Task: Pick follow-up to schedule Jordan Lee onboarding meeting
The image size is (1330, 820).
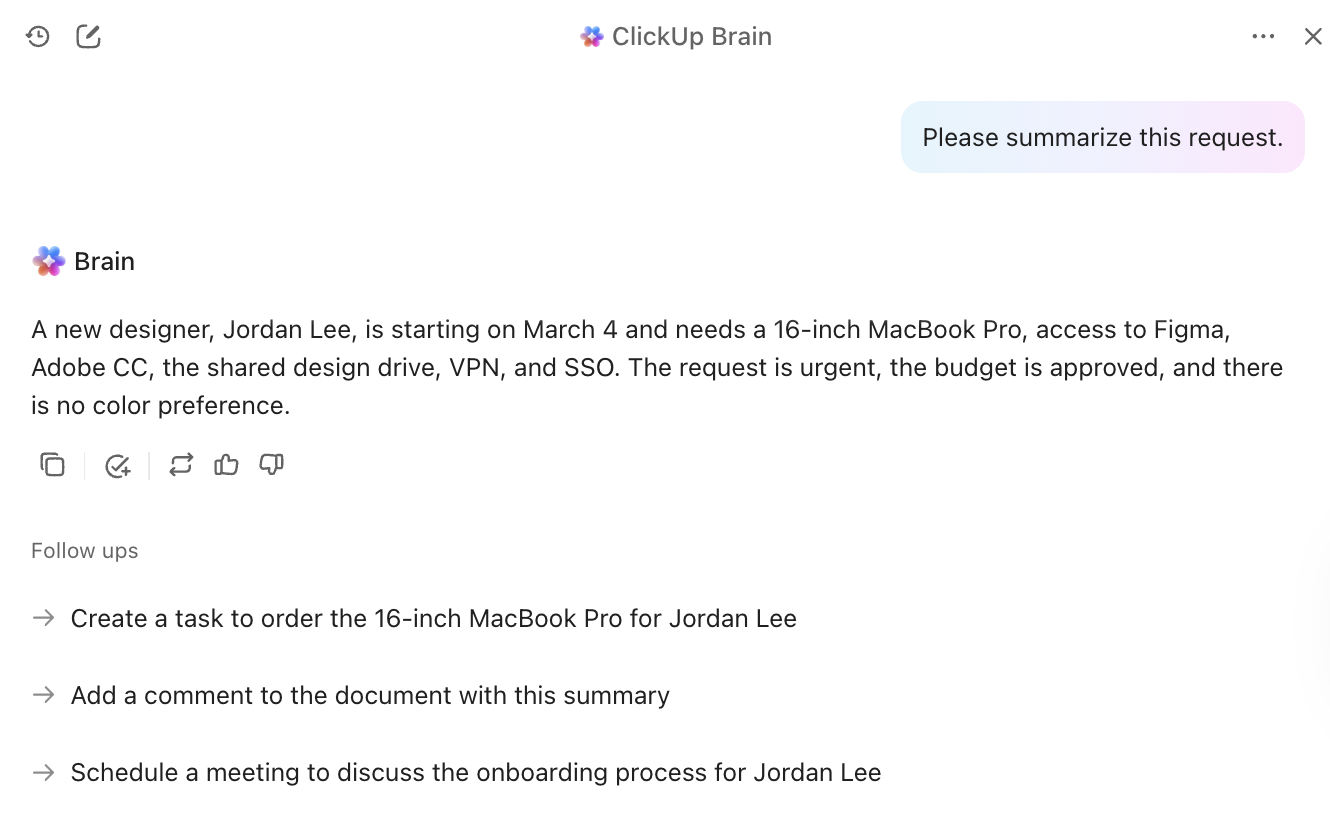Action: pyautogui.click(x=475, y=772)
